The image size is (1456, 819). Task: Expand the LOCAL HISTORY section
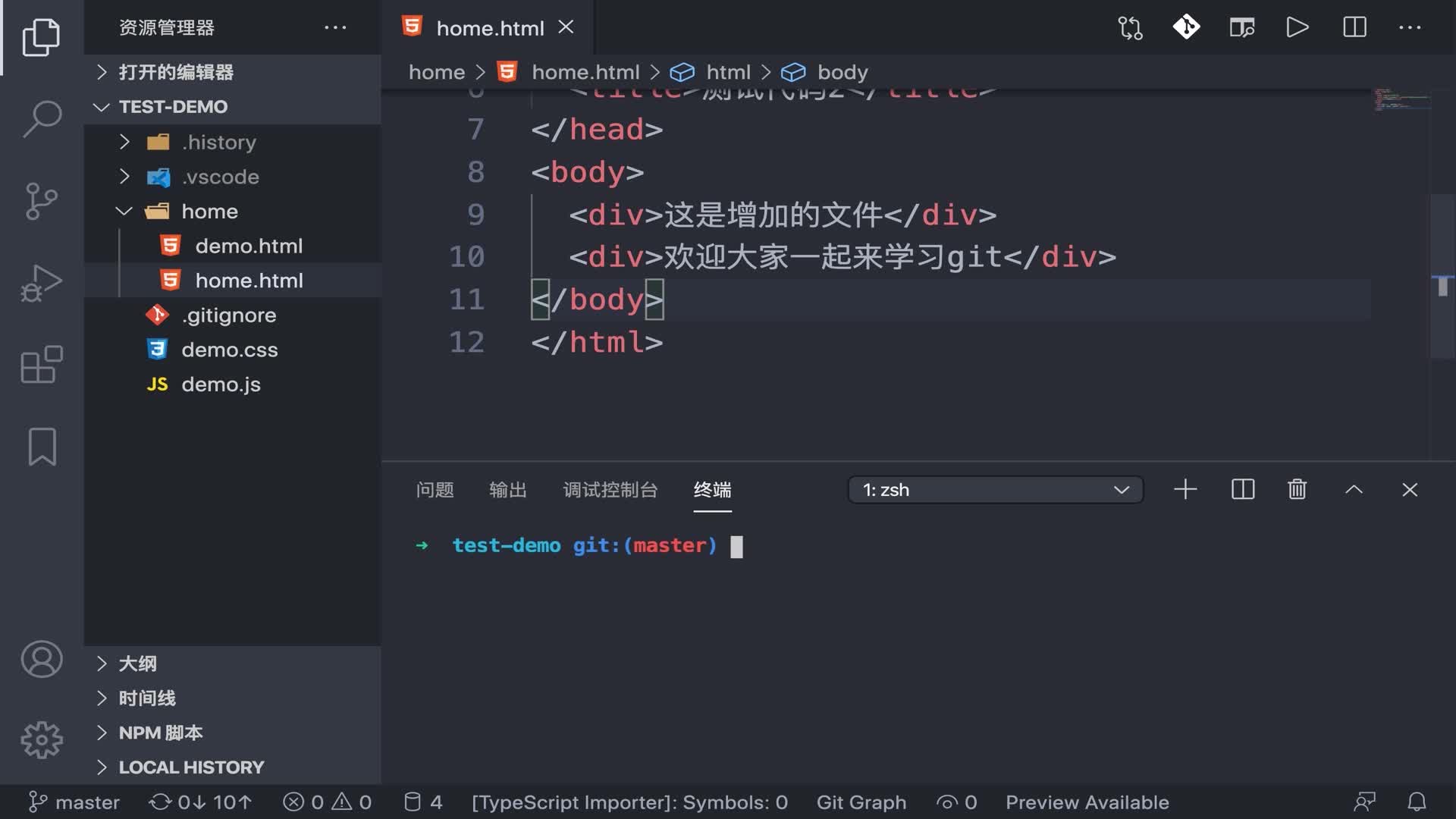coord(191,767)
